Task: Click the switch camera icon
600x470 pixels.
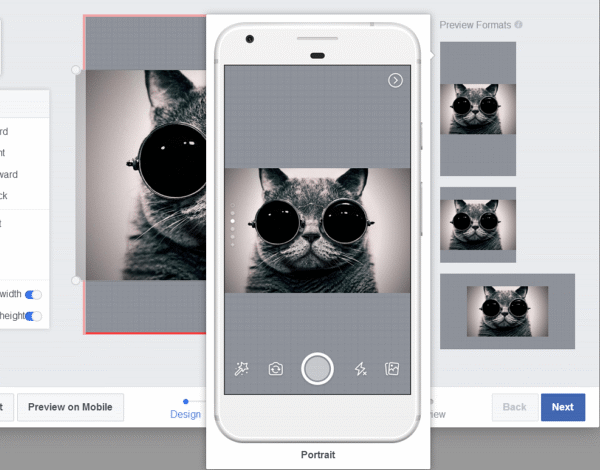Action: tap(275, 369)
